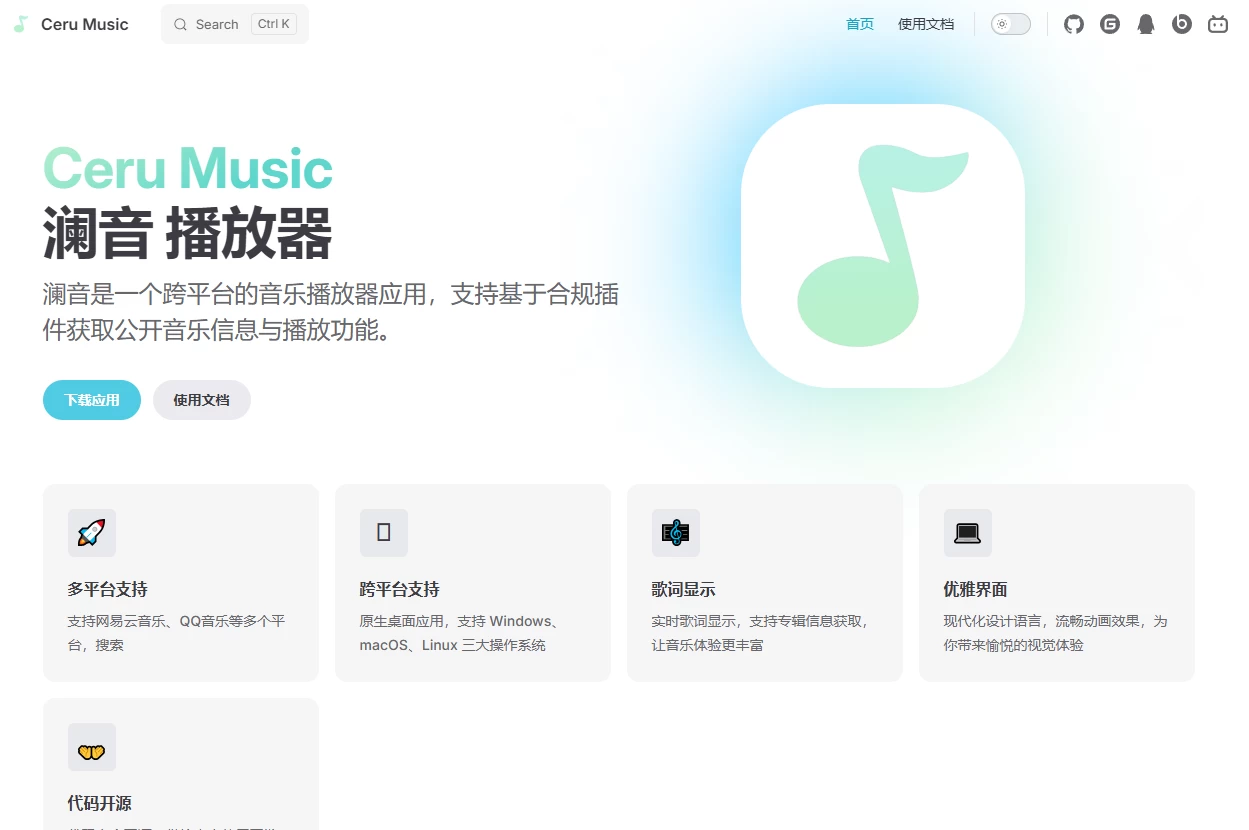Open the Bilibili TV icon
1249x830 pixels.
pos(1217,24)
